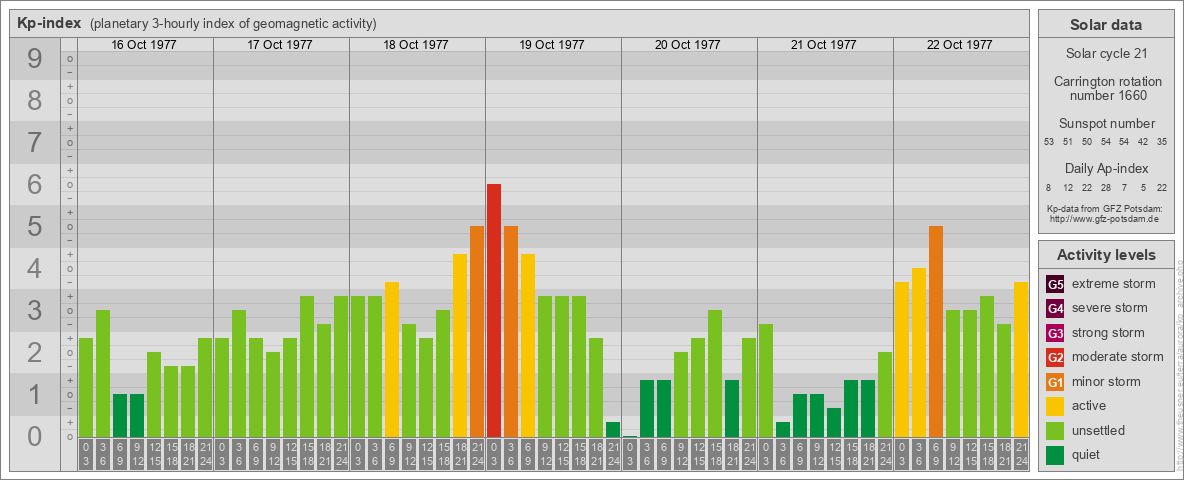Click the '20 Oct 1977' date header
The width and height of the screenshot is (1184, 480).
click(x=688, y=45)
